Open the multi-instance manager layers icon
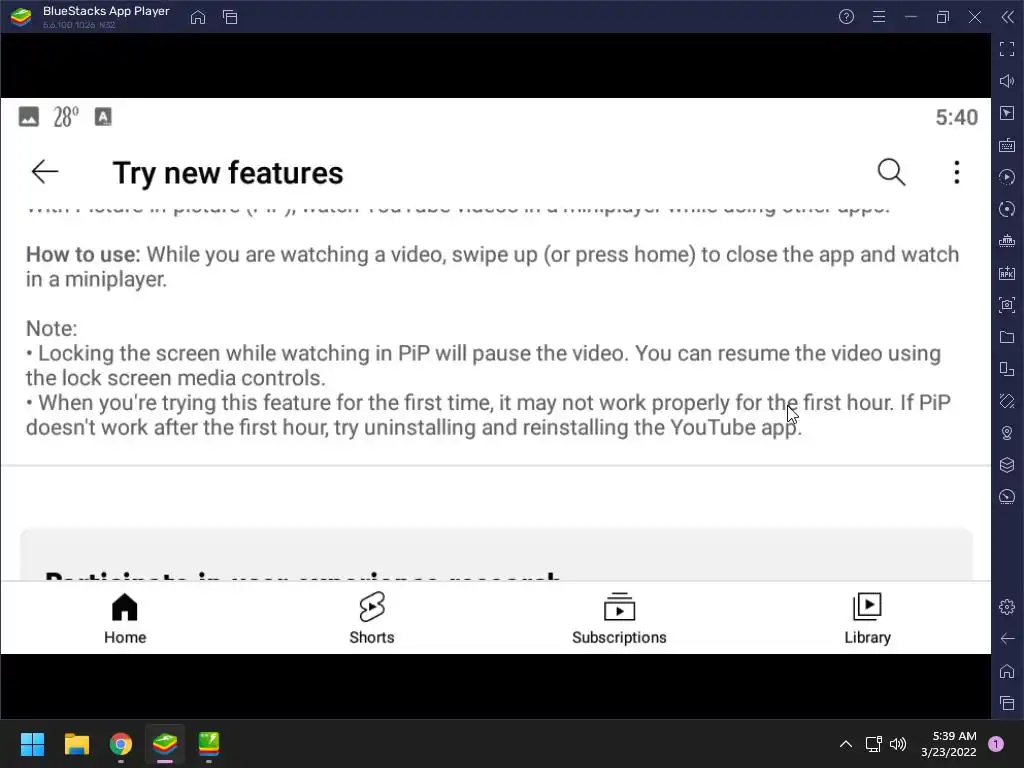The height and width of the screenshot is (768, 1024). coord(1007,465)
